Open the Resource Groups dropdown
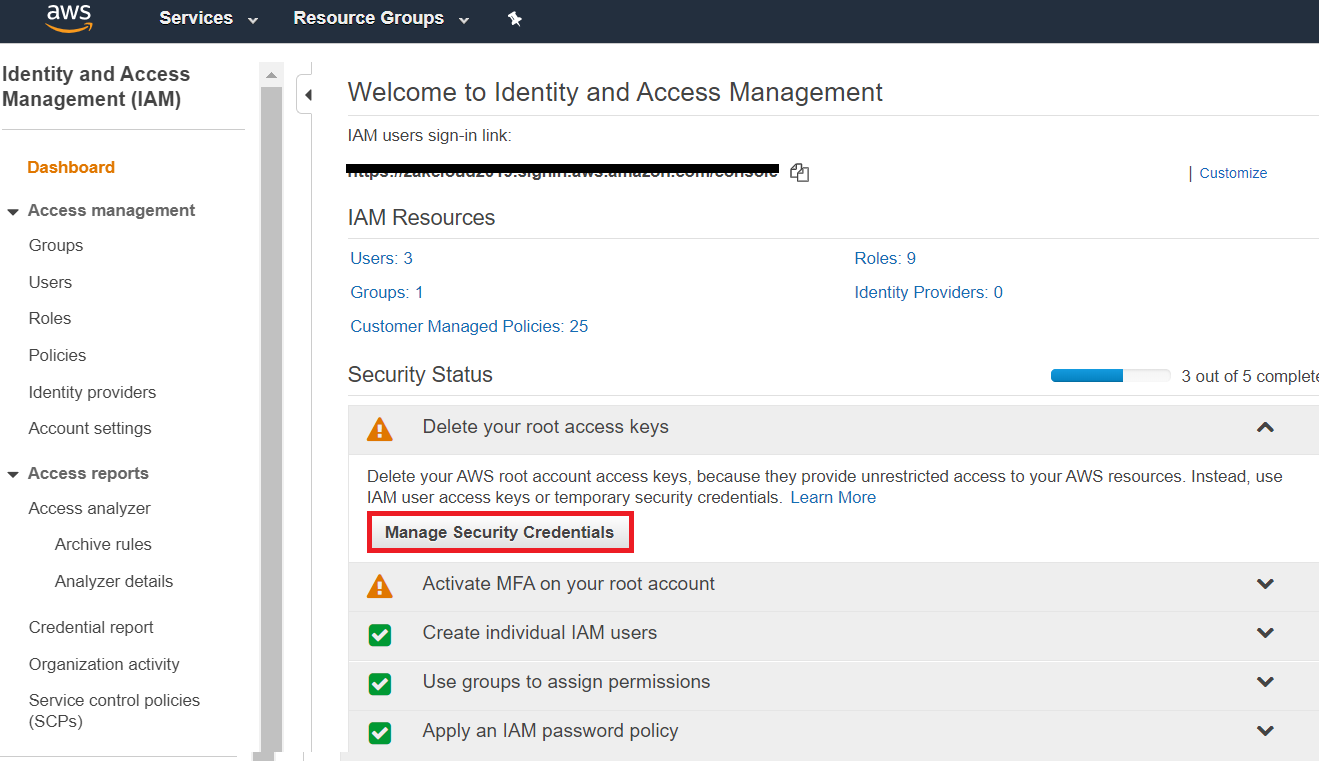1319x761 pixels. coord(380,19)
